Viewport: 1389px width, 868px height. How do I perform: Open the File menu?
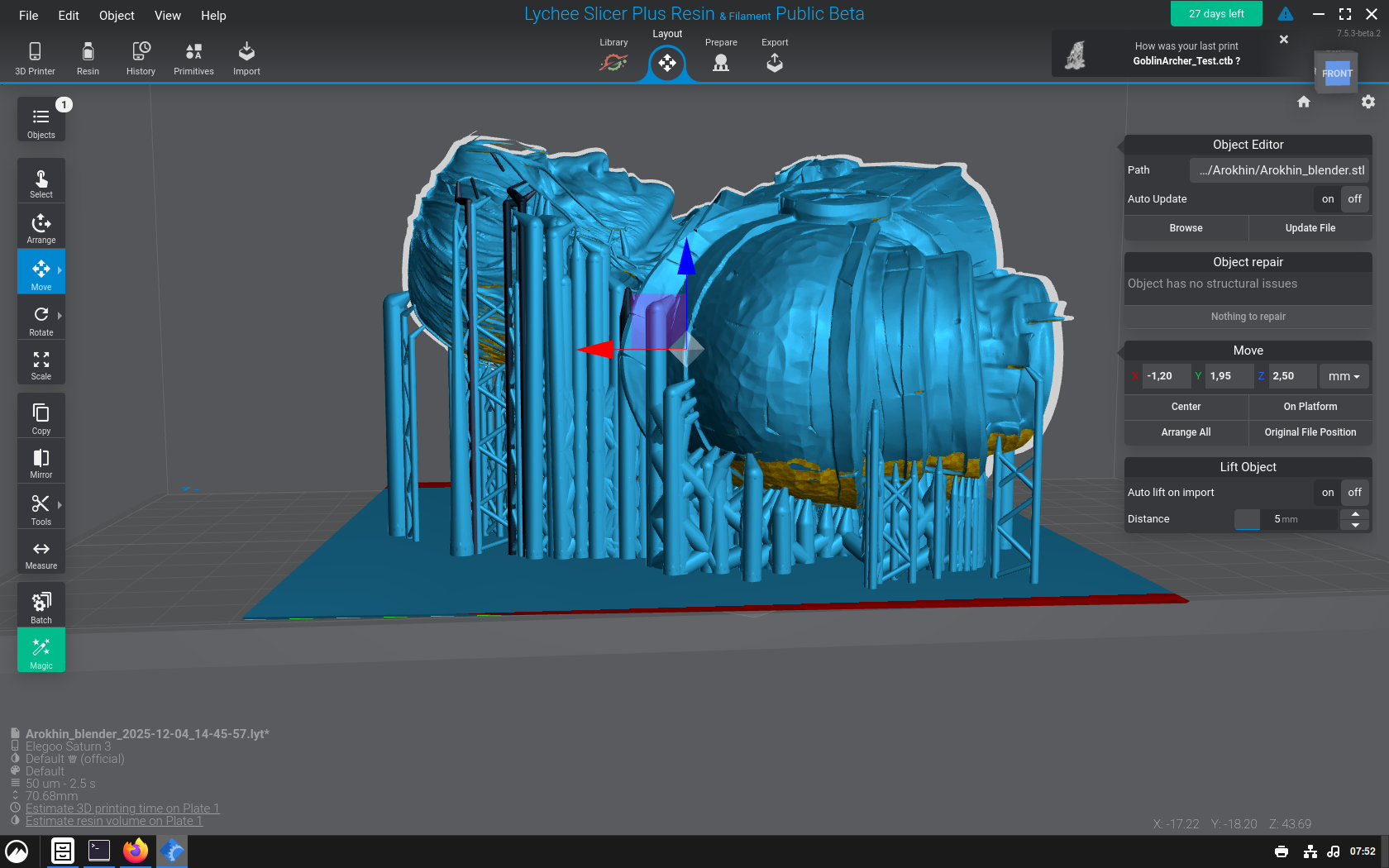coord(29,15)
